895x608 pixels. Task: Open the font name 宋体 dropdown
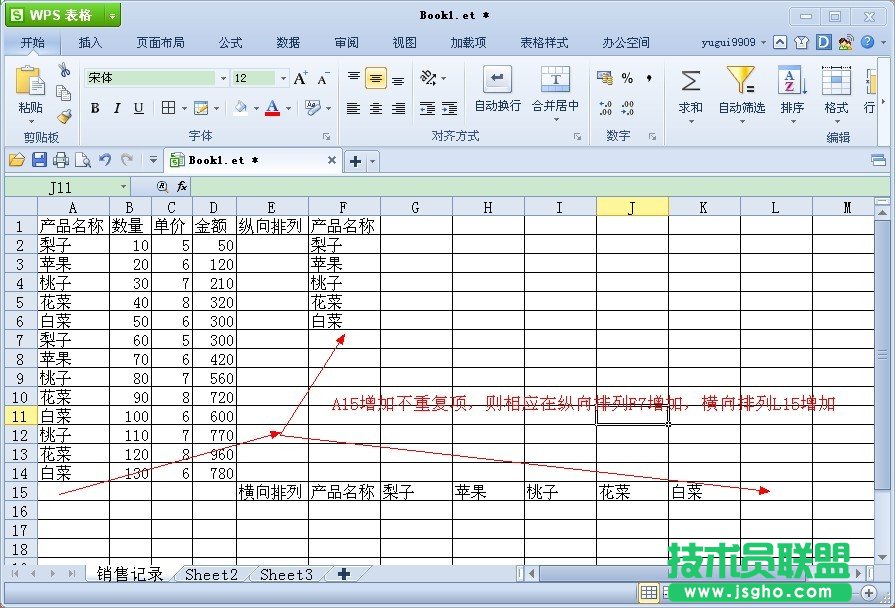[x=223, y=77]
